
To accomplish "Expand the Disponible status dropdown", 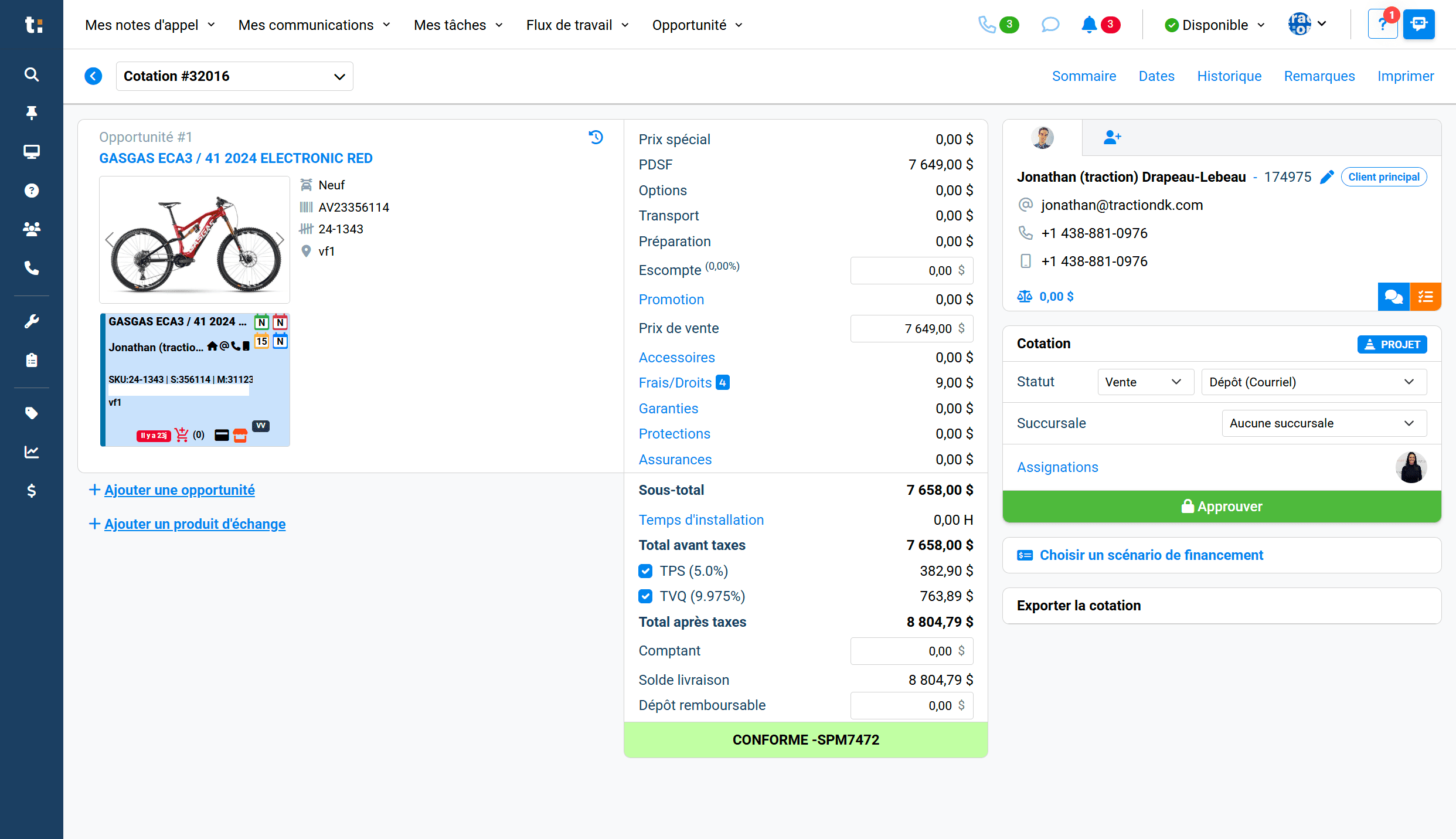I will pos(1215,25).
